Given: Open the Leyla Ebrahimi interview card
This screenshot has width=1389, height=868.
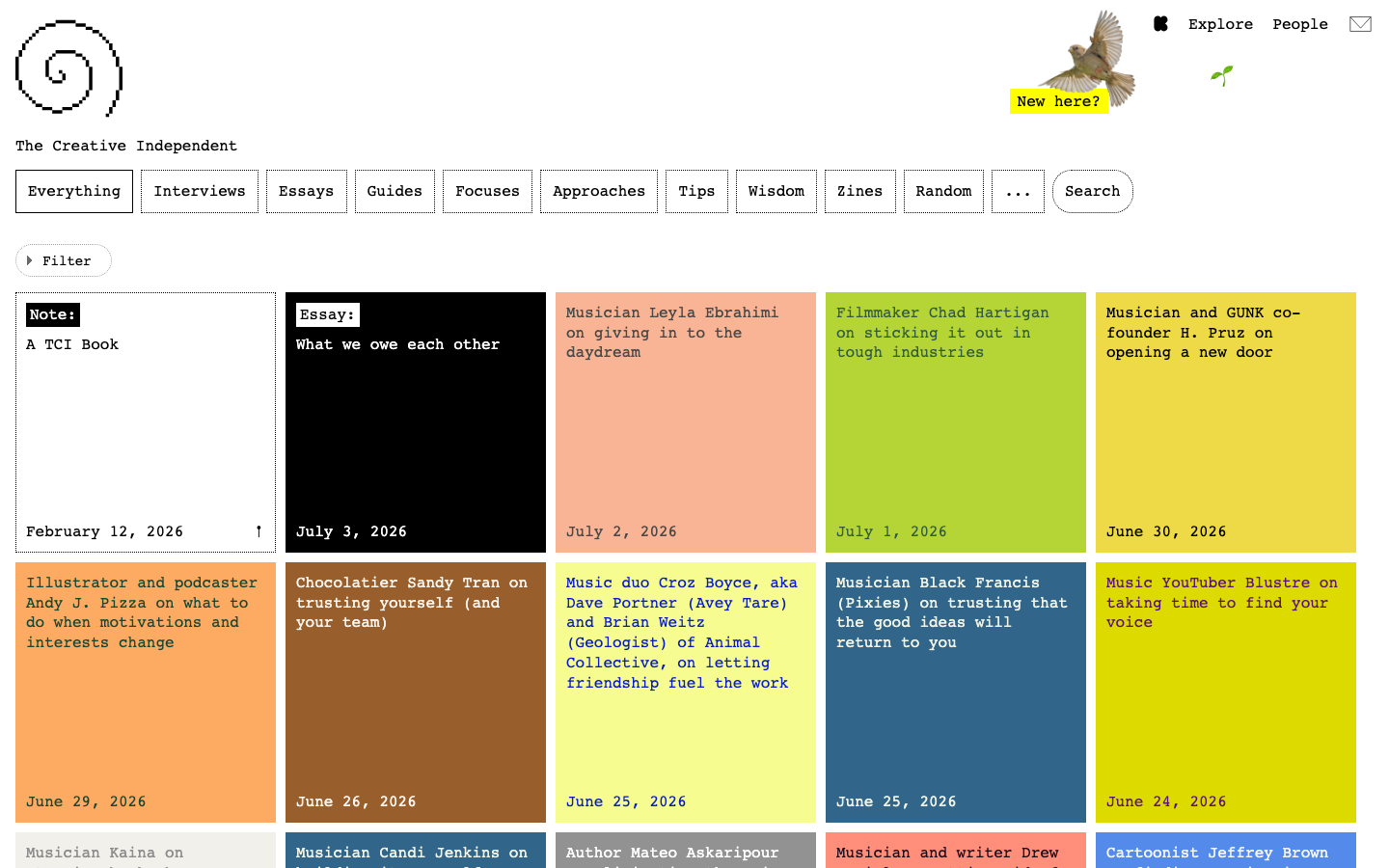Looking at the screenshot, I should coord(686,422).
